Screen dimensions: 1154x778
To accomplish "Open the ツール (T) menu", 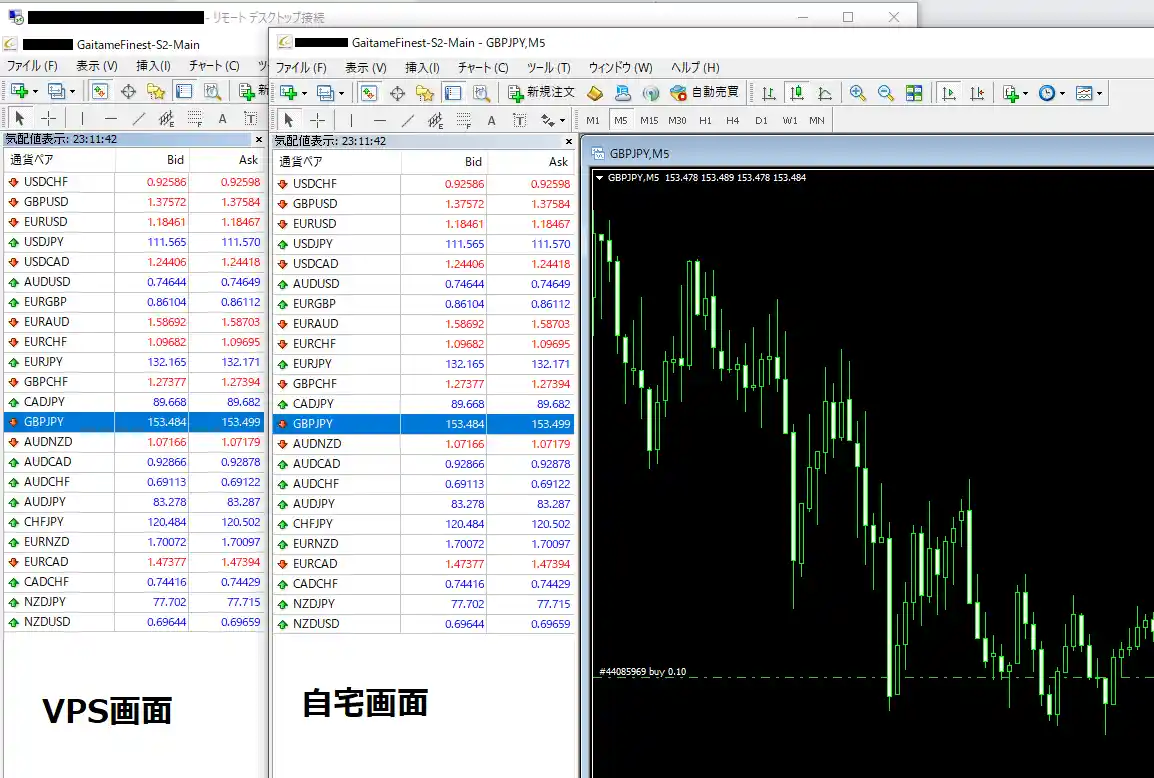I will 548,68.
